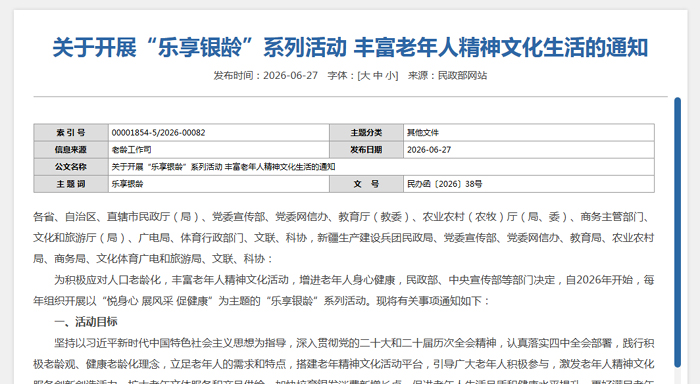The width and height of the screenshot is (700, 384).
Task: Set font size to 大 (large)
Action: click(365, 75)
